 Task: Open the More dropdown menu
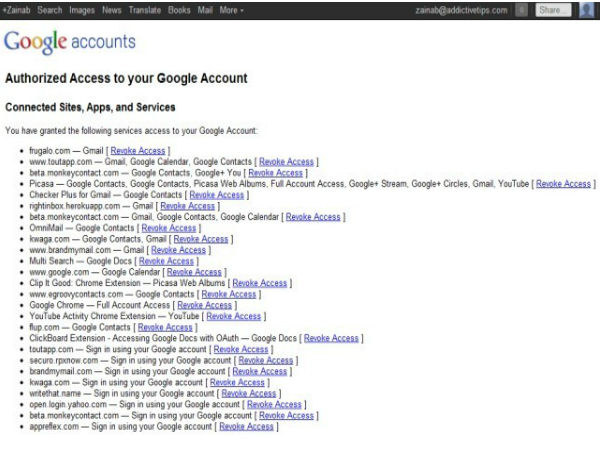(231, 10)
